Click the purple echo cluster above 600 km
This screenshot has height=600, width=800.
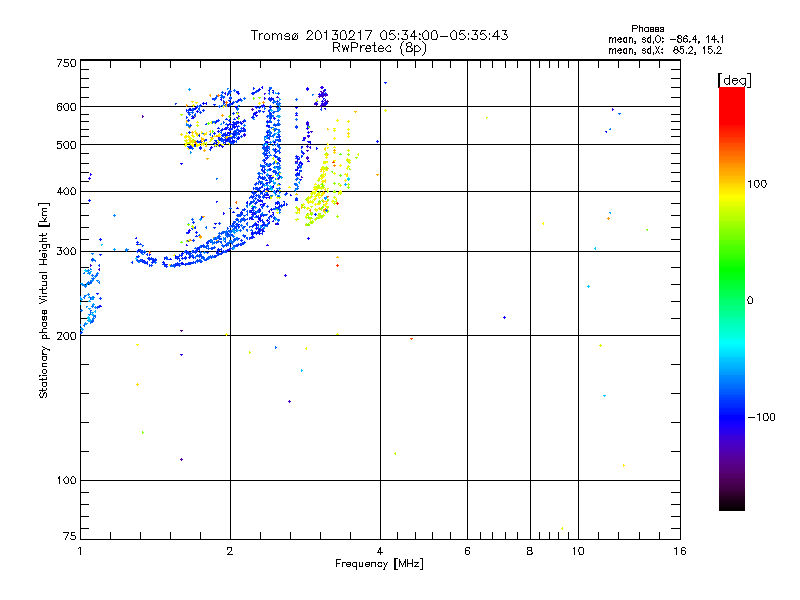(322, 97)
